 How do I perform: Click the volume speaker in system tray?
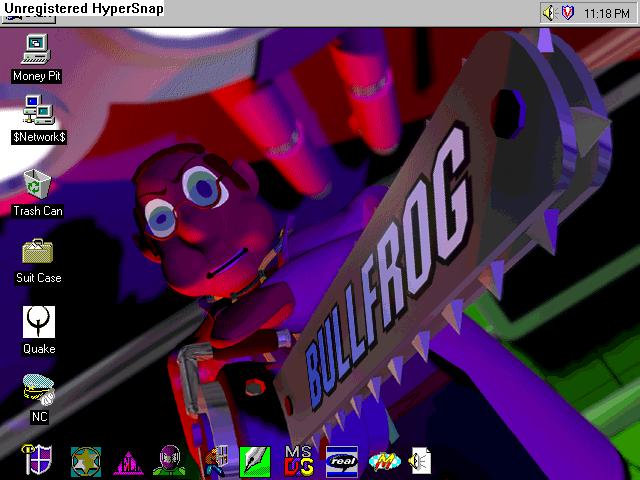[549, 13]
